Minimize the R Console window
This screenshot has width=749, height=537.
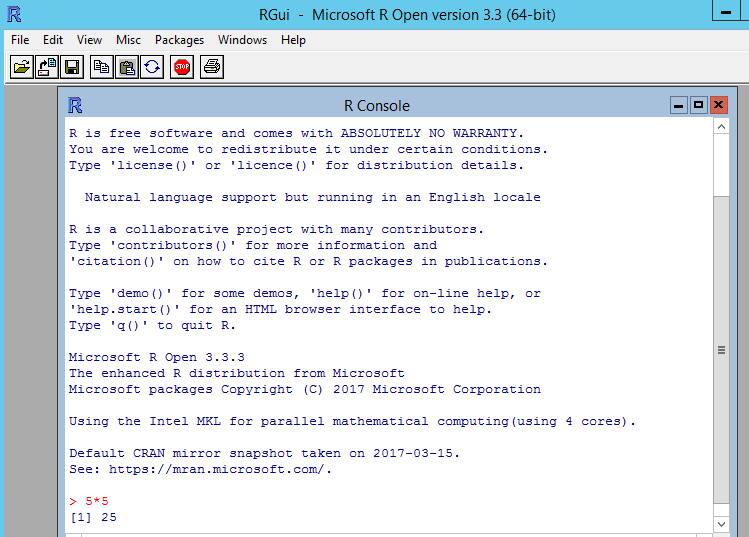click(x=678, y=105)
